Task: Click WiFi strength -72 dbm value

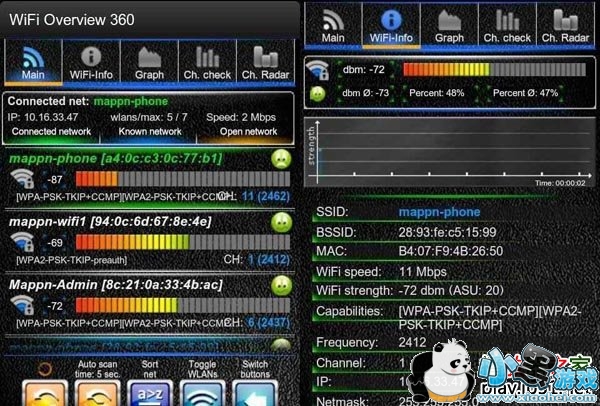Action: point(451,290)
